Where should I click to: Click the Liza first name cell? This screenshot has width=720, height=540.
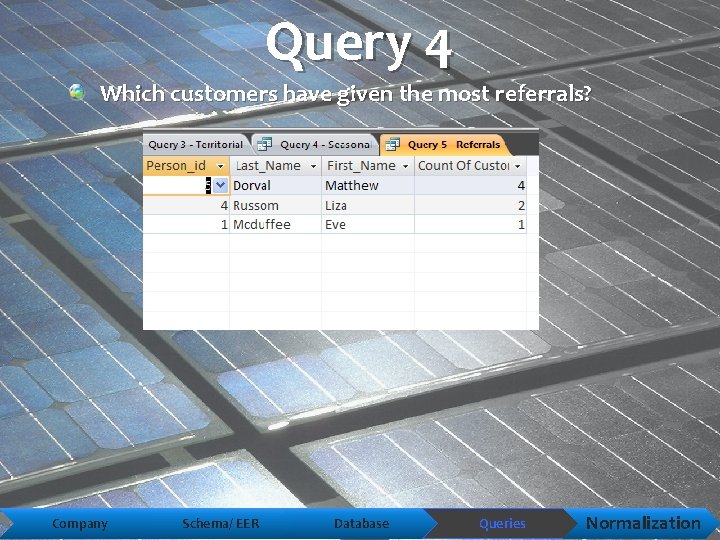tap(368, 205)
